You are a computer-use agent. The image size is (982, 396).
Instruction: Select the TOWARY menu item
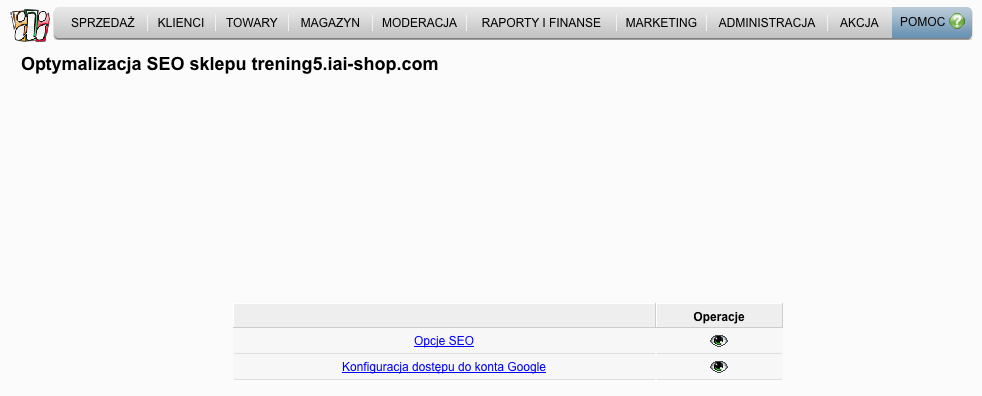click(x=252, y=23)
